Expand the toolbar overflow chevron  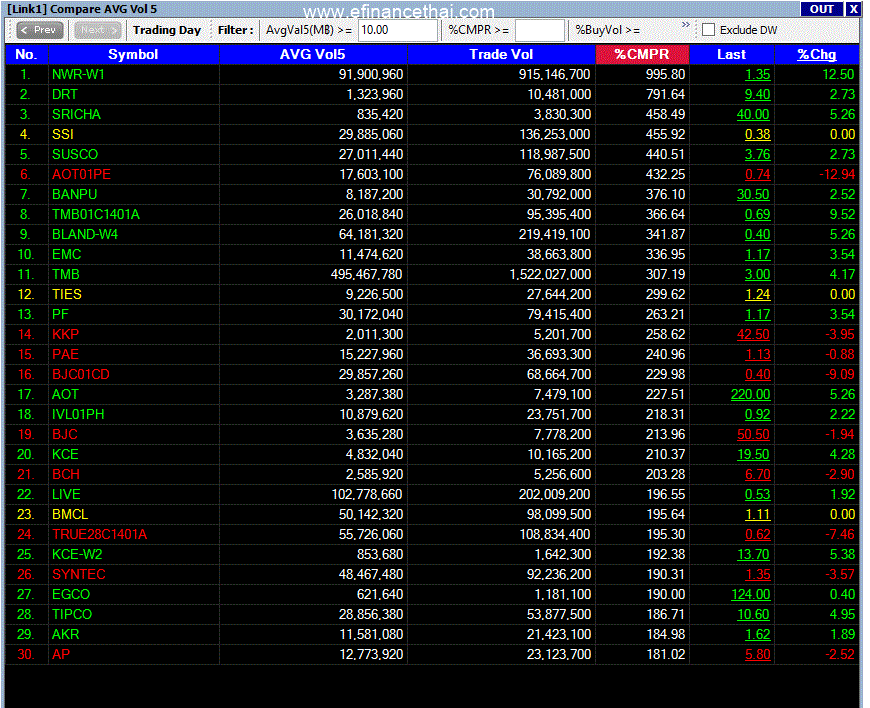pyautogui.click(x=685, y=24)
